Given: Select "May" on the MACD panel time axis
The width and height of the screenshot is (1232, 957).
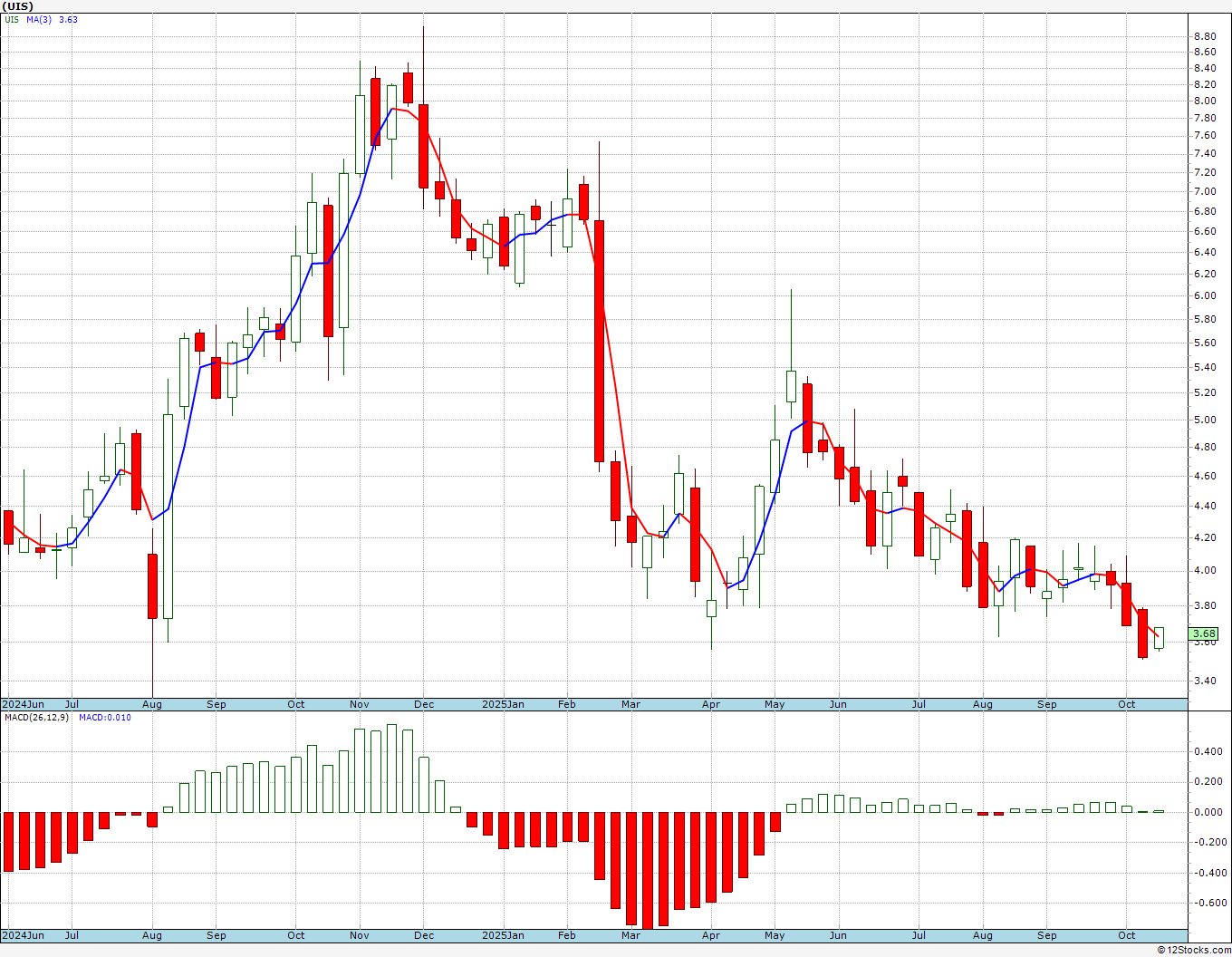Looking at the screenshot, I should (x=775, y=935).
